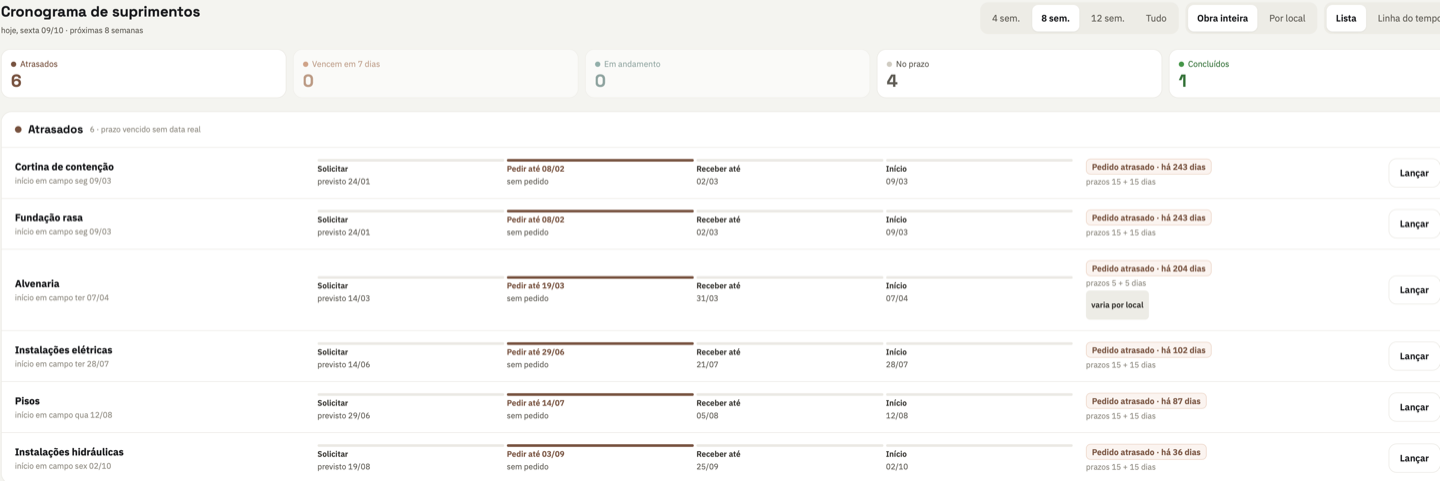
Task: Click Receber até 31/03 date in Alvenaria row
Action: 707,298
